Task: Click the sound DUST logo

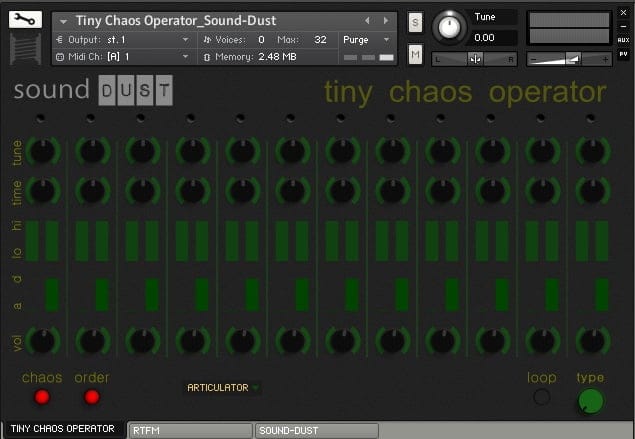Action: tap(93, 90)
